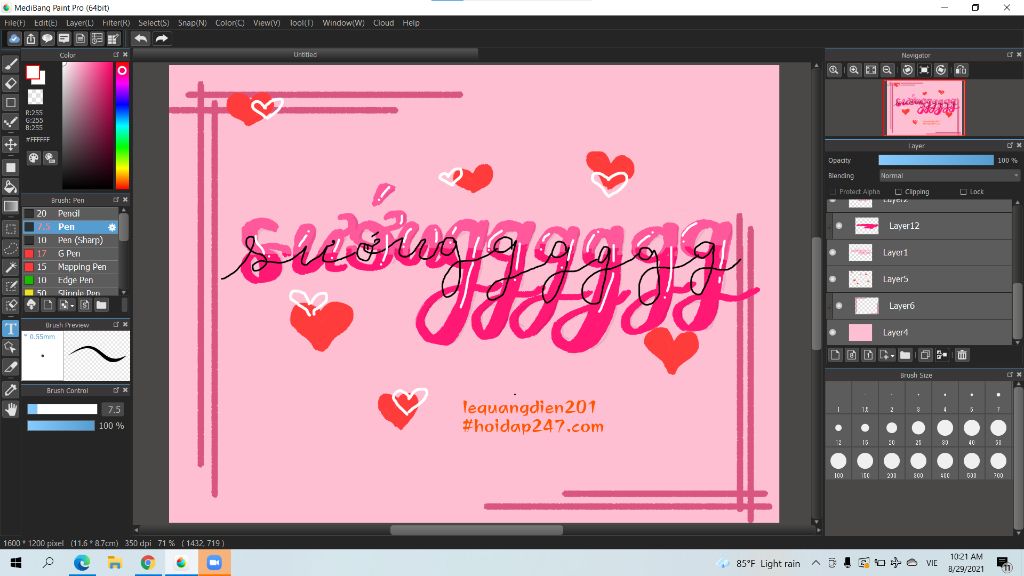The image size is (1024, 576).
Task: Enable the Clipping checkbox
Action: (898, 192)
